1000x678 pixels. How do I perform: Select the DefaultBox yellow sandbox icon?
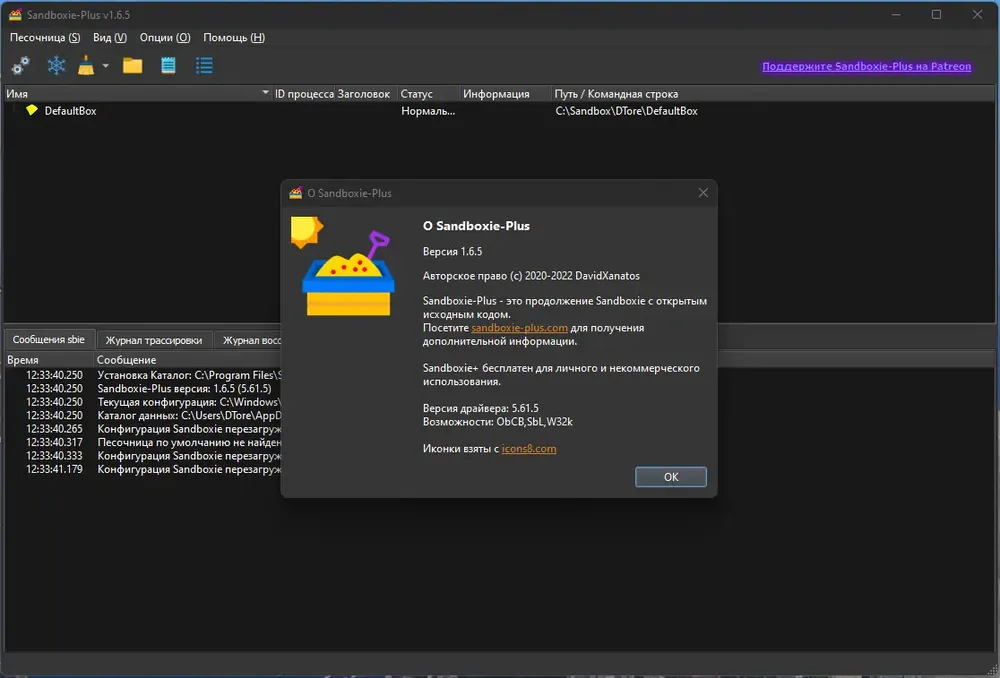[32, 110]
